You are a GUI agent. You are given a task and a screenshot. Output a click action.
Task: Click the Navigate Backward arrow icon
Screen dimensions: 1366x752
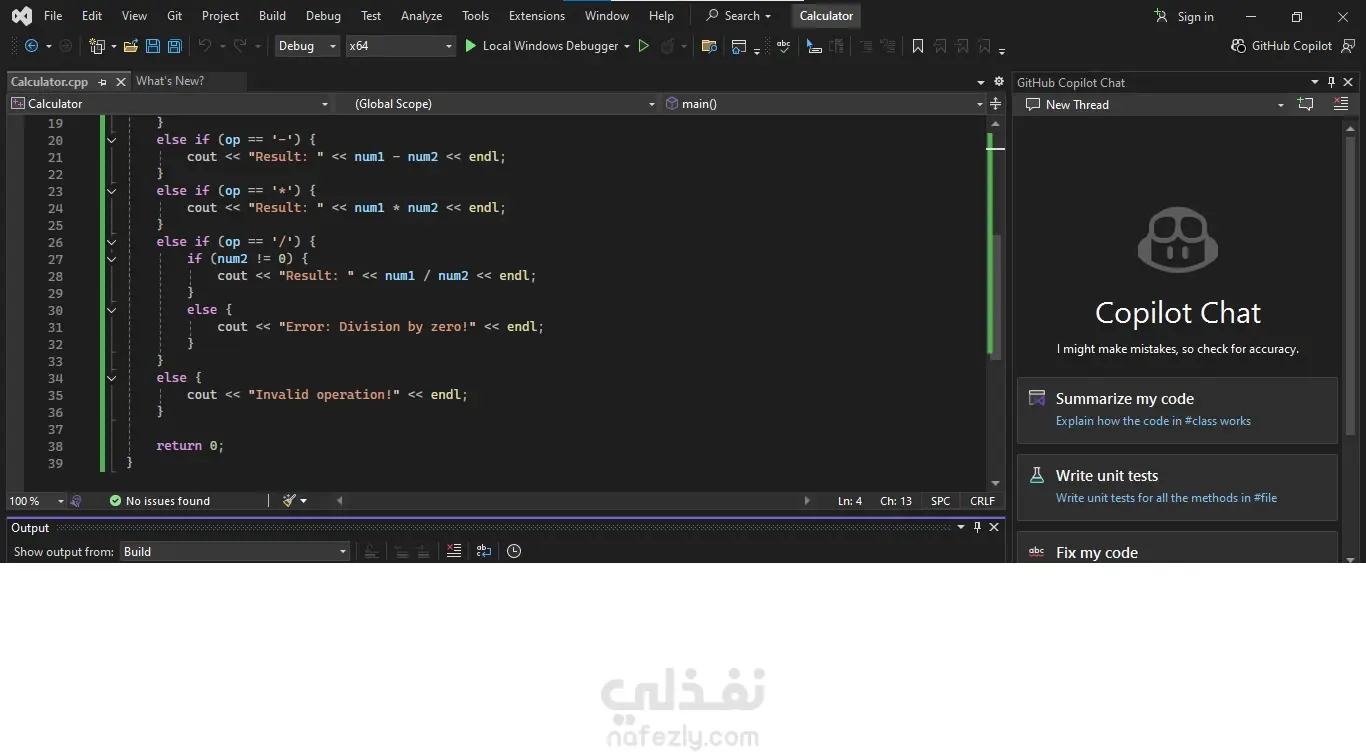[31, 46]
